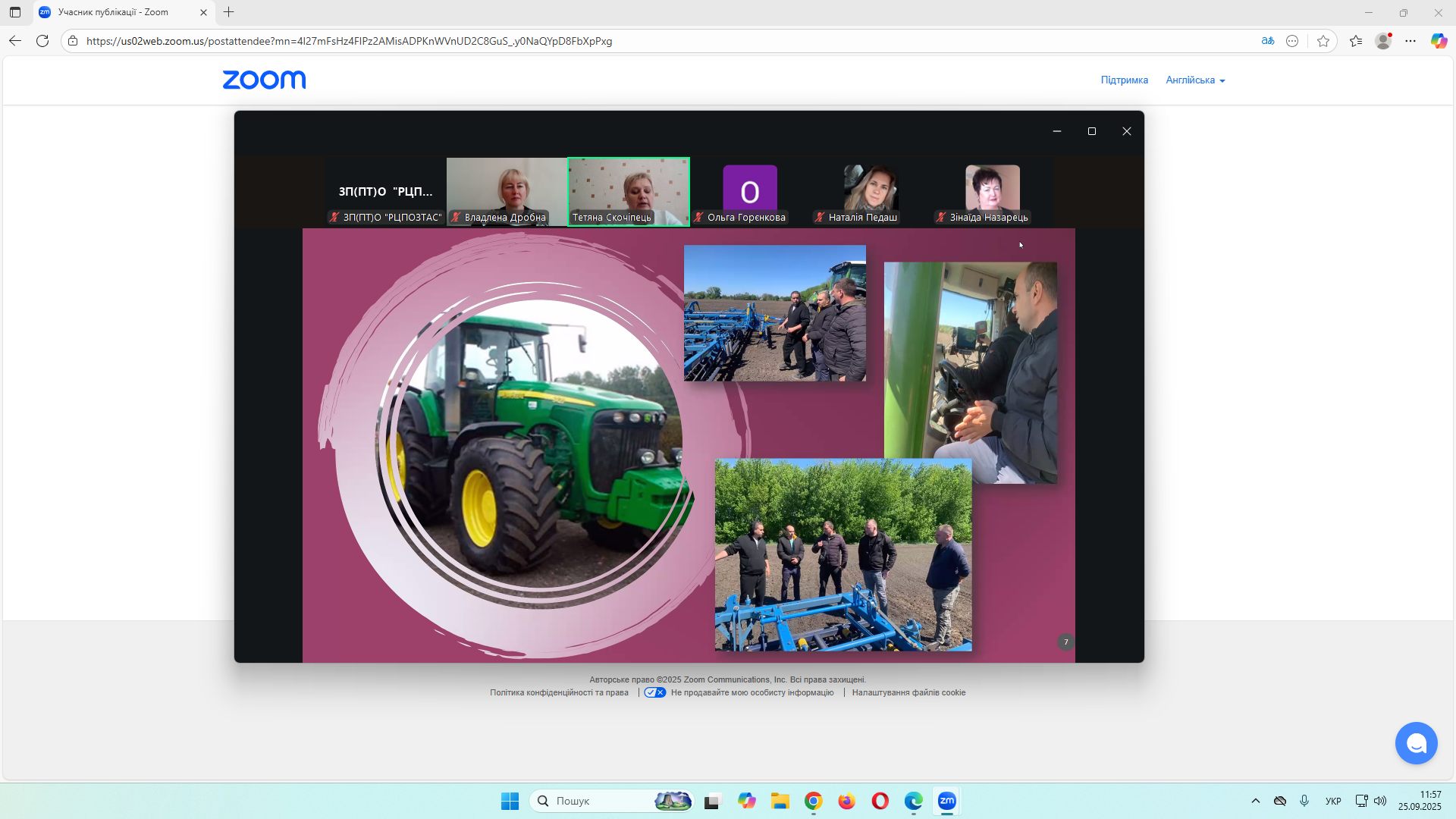Click the Zoom logo in header

point(264,80)
